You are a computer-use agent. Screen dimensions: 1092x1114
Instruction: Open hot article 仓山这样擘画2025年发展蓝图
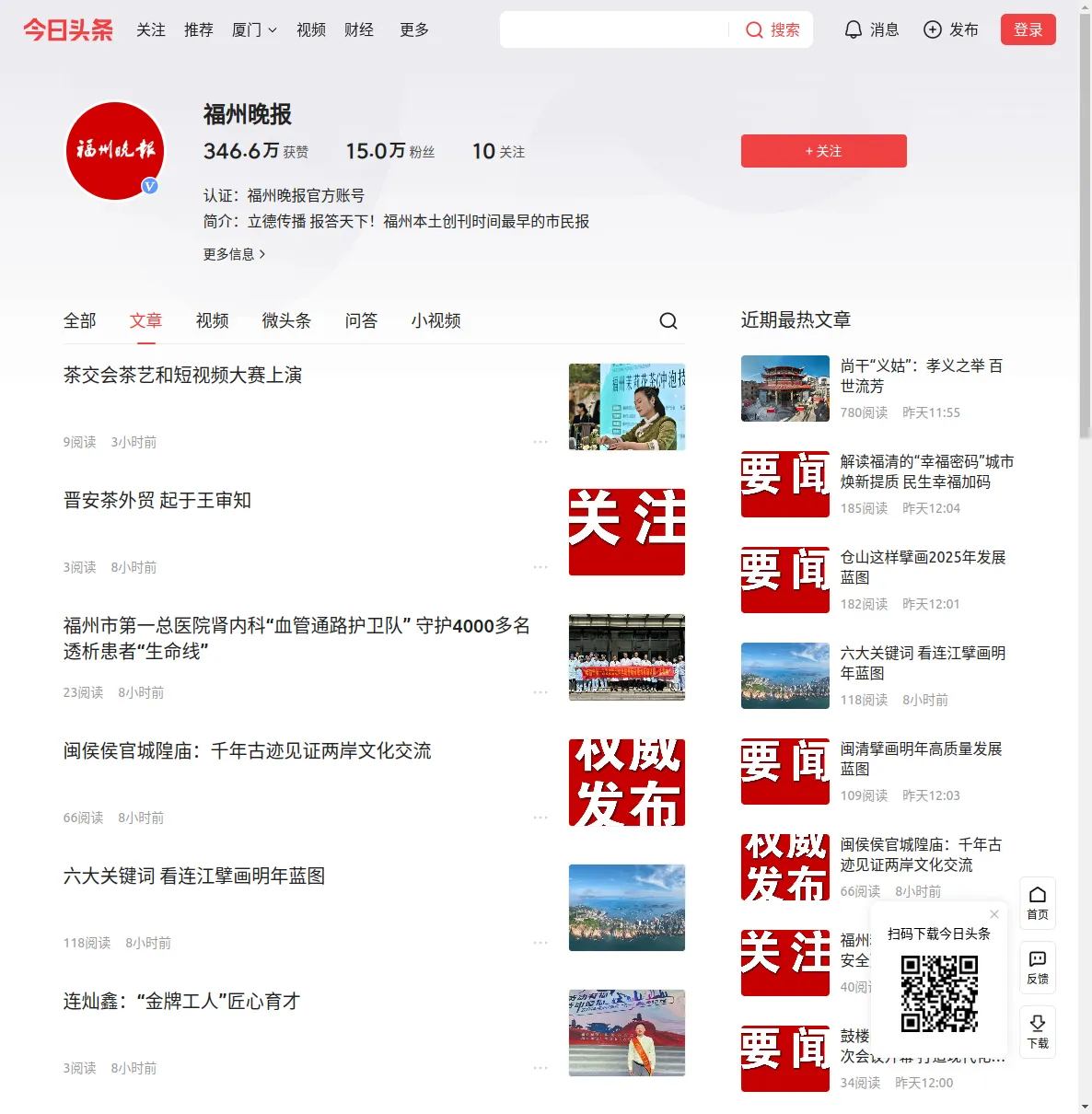(x=924, y=567)
